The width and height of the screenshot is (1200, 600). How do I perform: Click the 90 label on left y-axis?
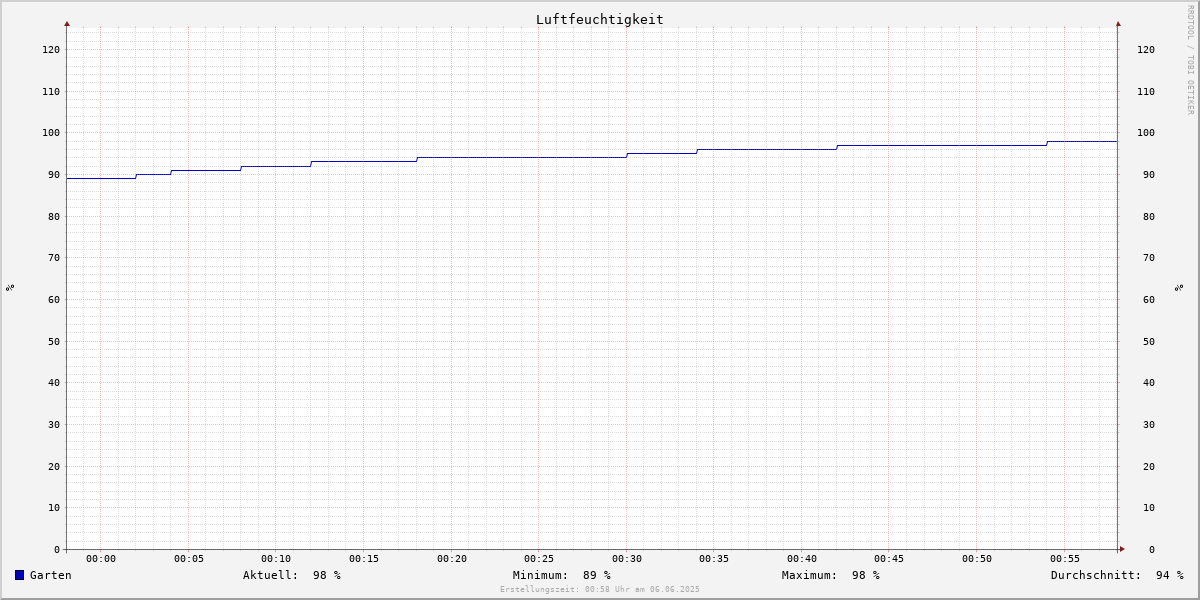click(54, 175)
